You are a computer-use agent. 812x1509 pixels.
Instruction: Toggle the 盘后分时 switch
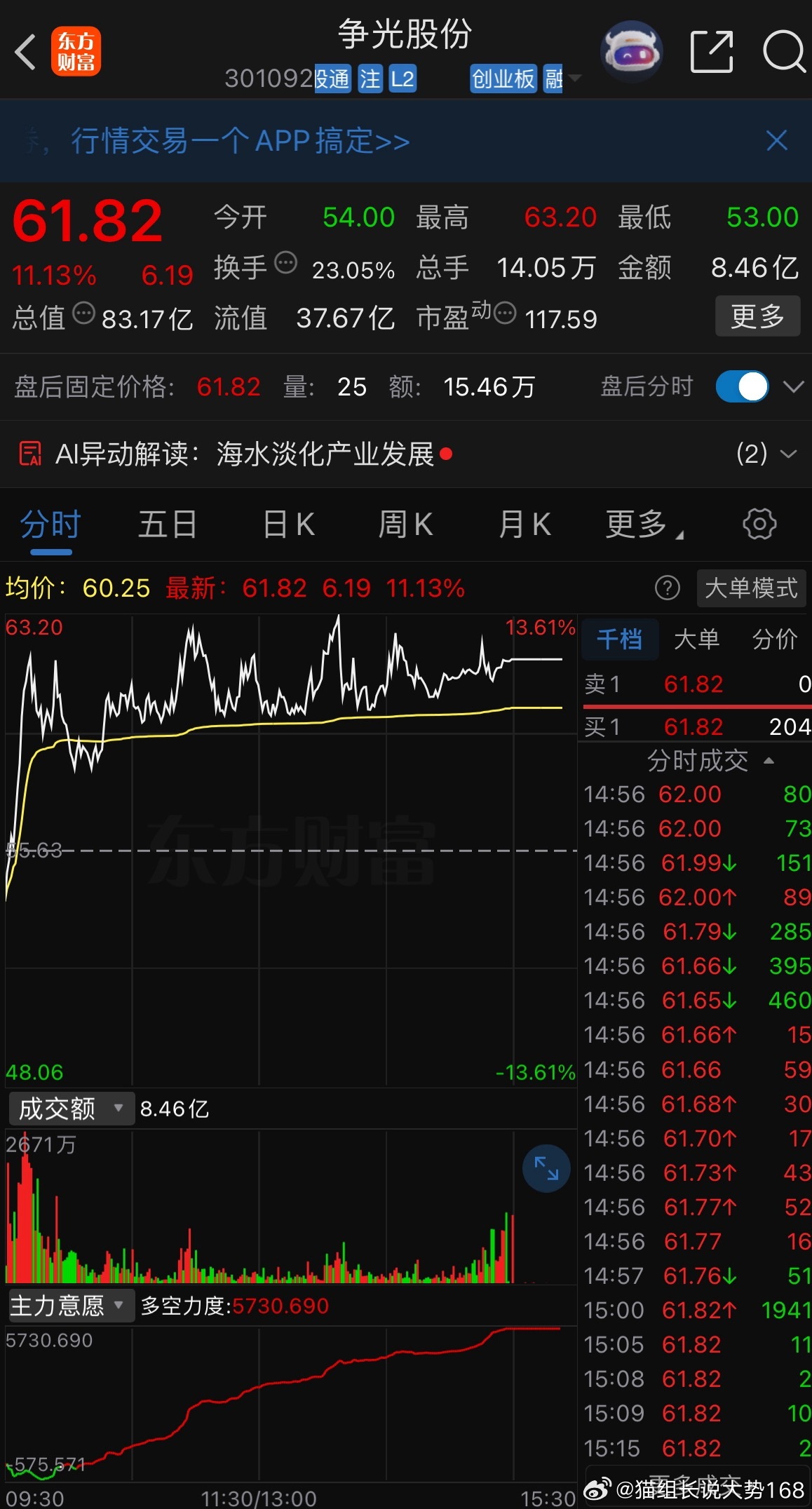coord(742,386)
